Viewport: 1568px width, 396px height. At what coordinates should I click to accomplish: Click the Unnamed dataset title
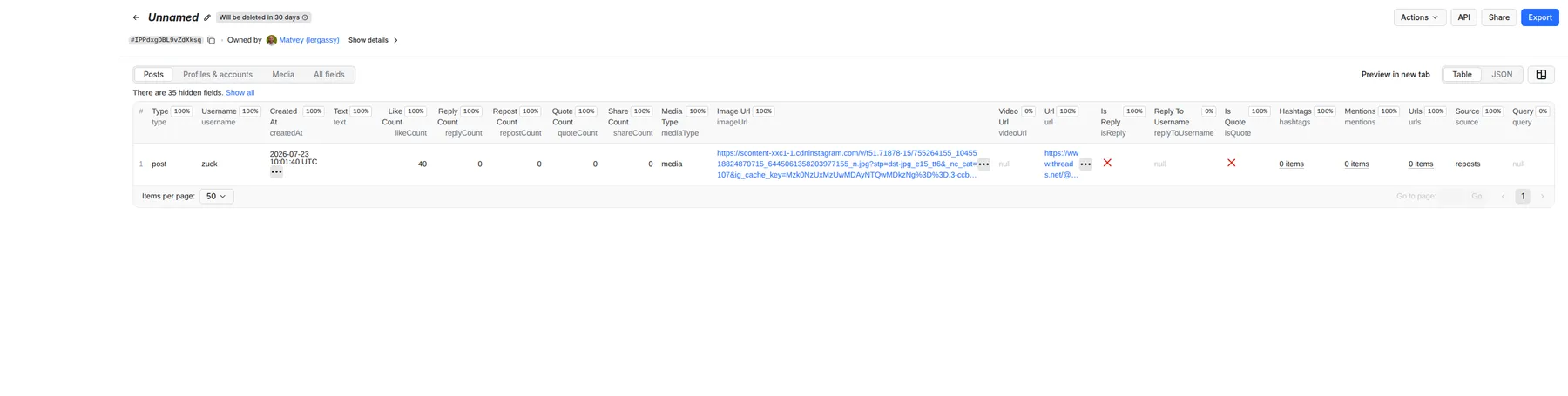coord(173,17)
